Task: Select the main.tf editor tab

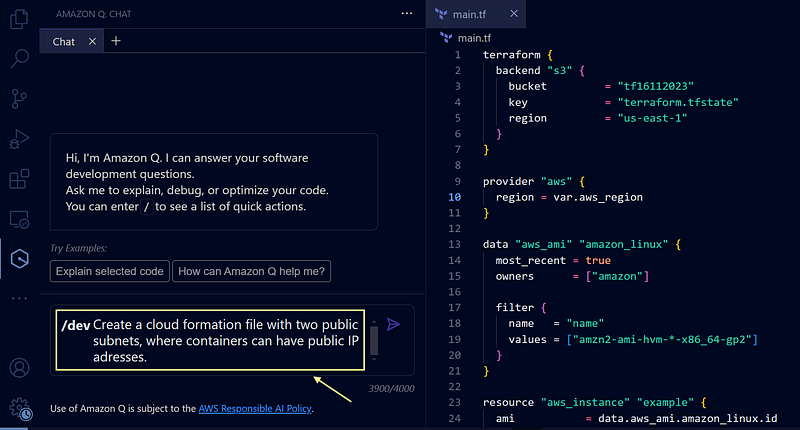Action: pyautogui.click(x=476, y=14)
